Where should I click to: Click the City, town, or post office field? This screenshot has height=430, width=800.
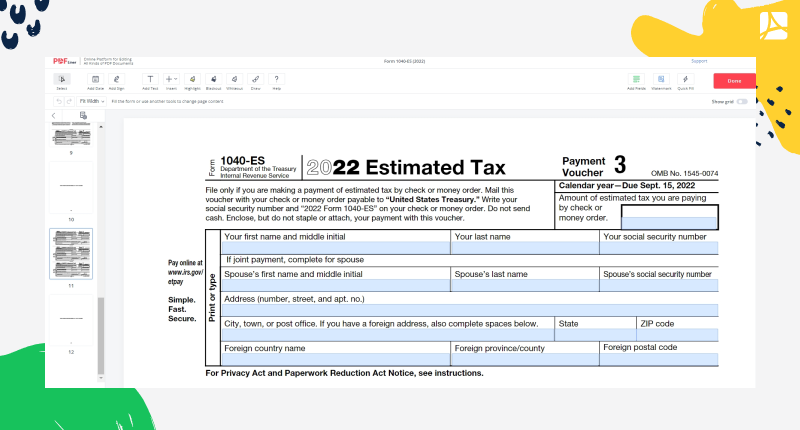[x=388, y=335]
